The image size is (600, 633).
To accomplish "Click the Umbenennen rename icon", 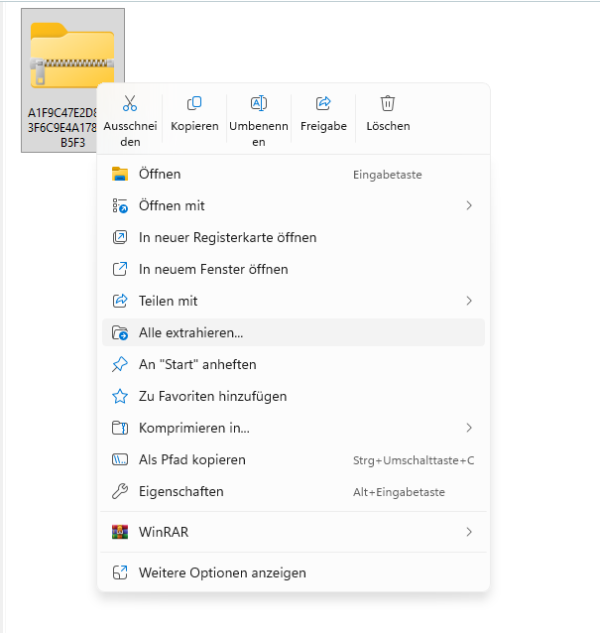I will [x=259, y=103].
